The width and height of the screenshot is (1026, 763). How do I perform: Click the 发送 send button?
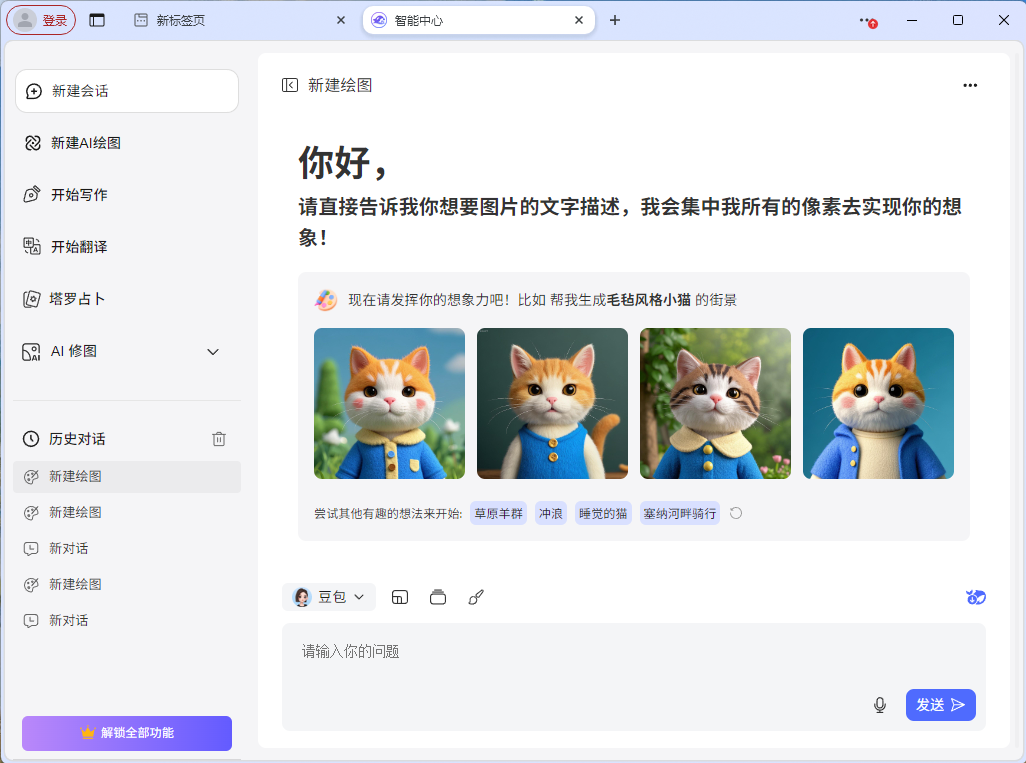pos(940,705)
